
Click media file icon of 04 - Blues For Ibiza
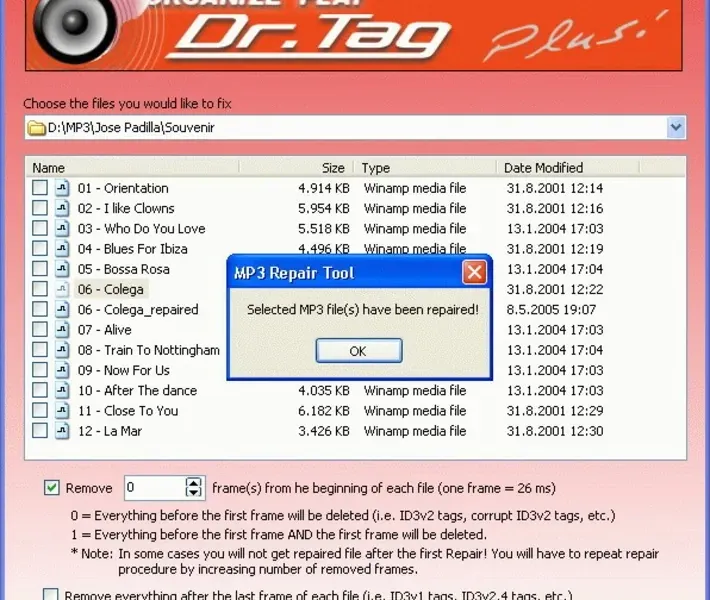[x=62, y=248]
